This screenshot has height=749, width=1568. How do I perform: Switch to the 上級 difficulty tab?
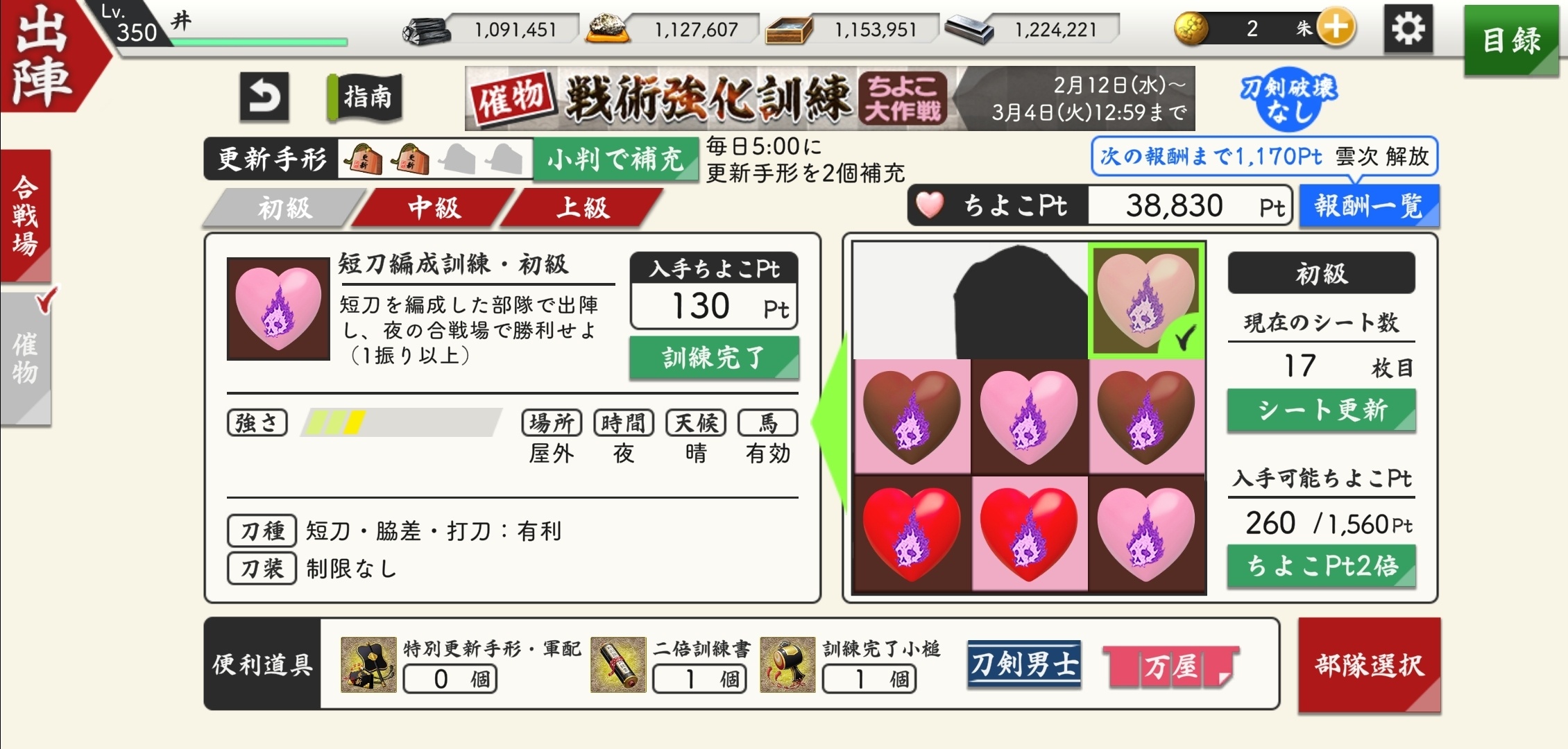coord(582,207)
